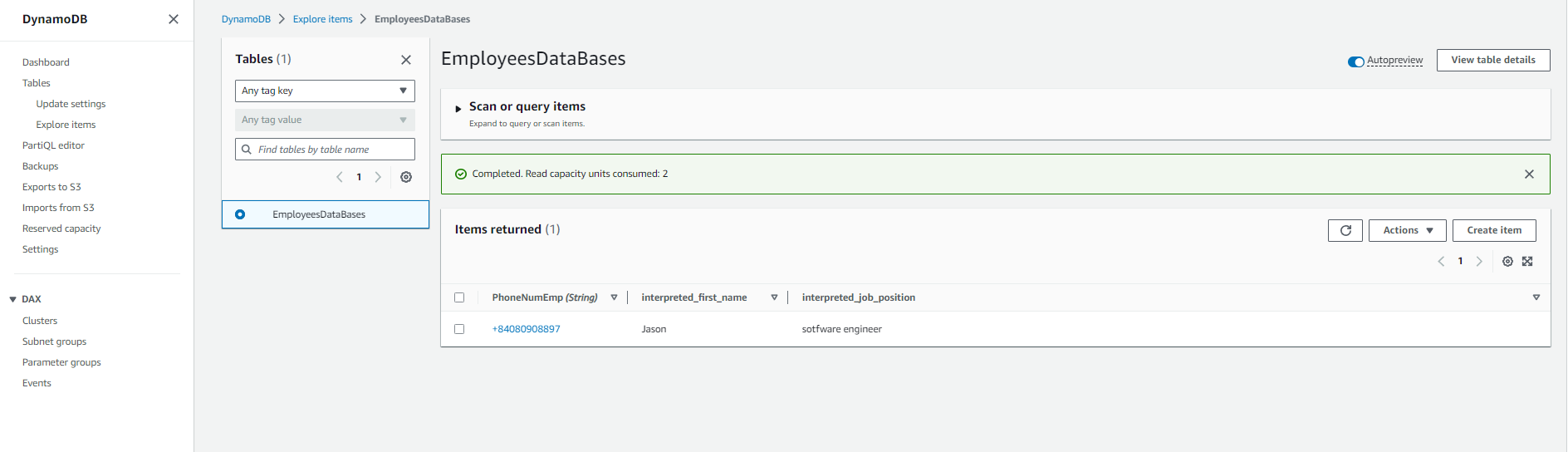The height and width of the screenshot is (452, 1568).
Task: Open the PartiQL editor
Action: point(53,145)
